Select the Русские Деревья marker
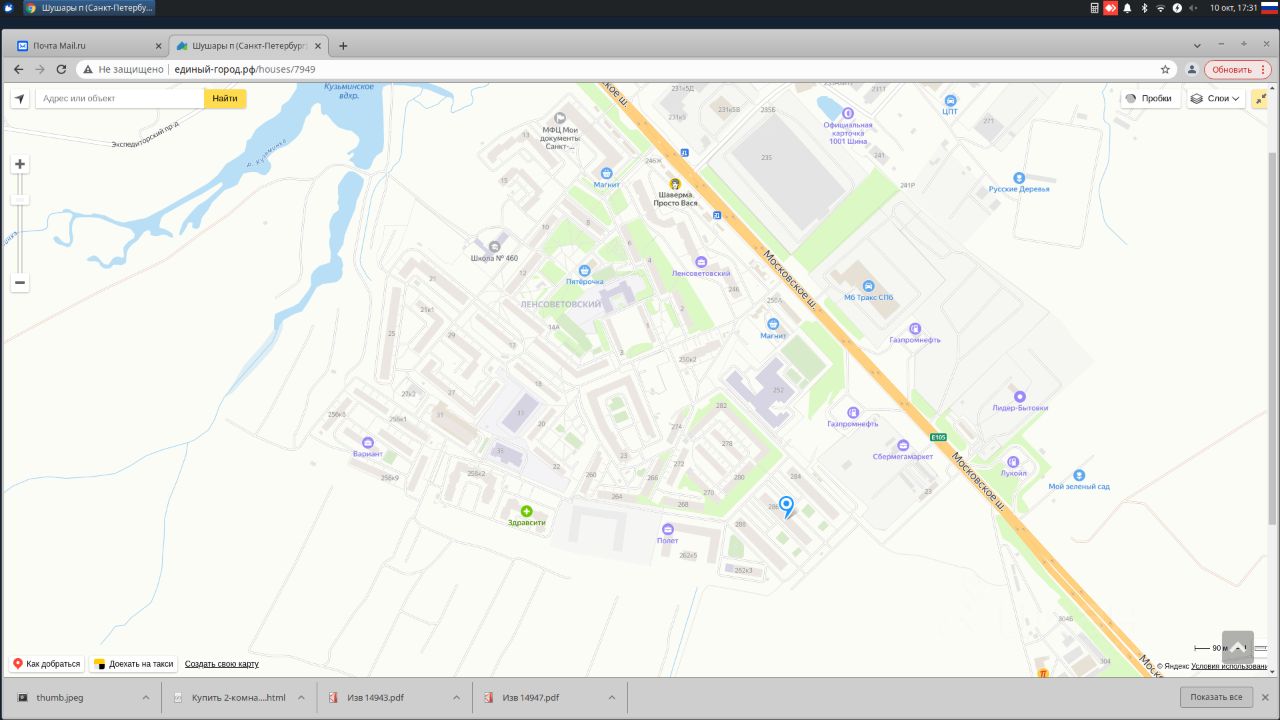The width and height of the screenshot is (1280, 720). pyautogui.click(x=1019, y=177)
